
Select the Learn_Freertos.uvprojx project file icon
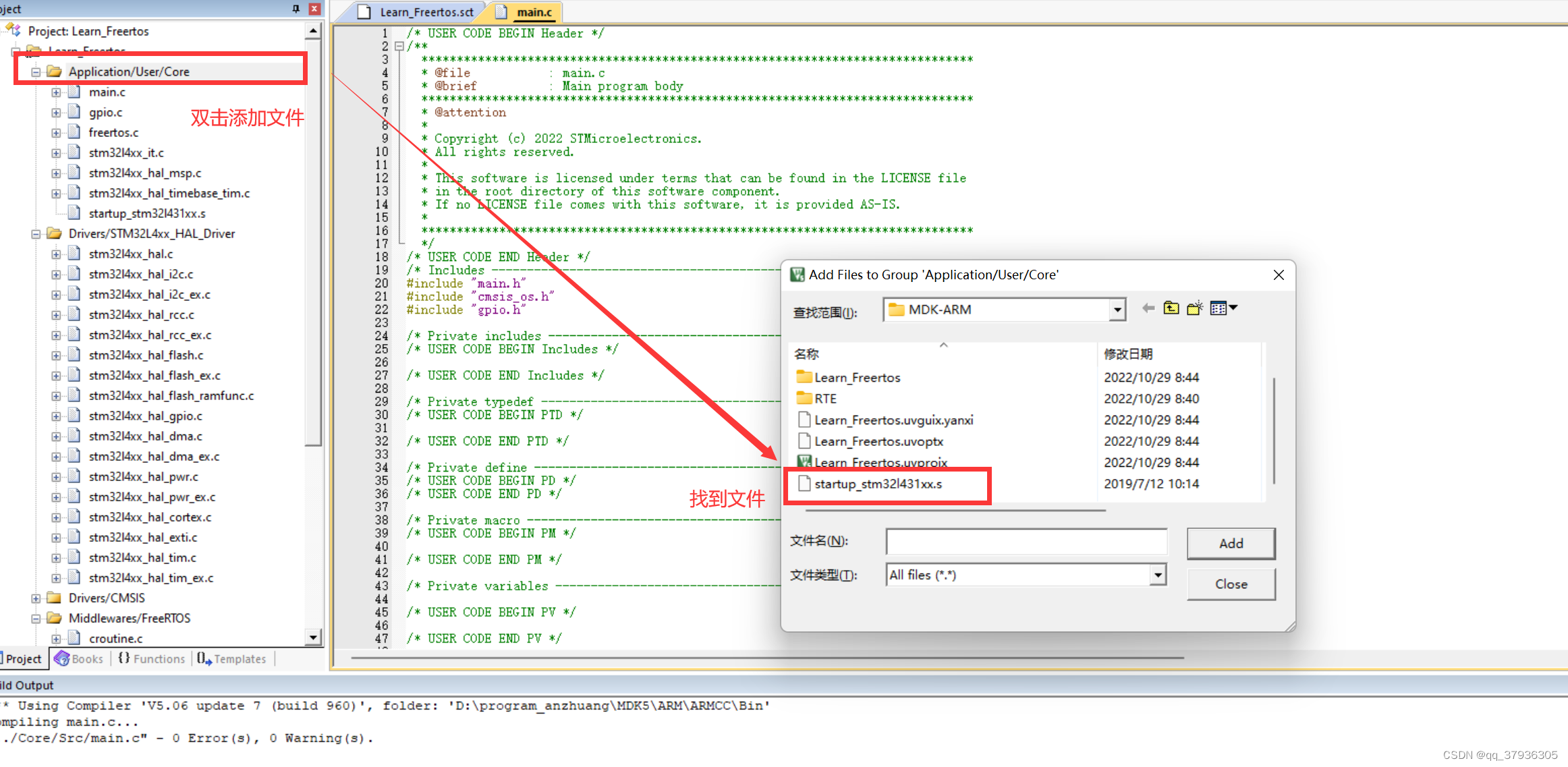click(804, 462)
